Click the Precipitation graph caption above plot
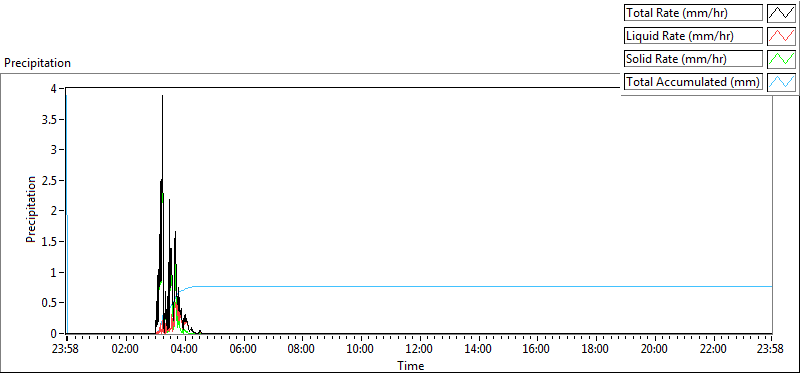800x373 pixels. 37,63
